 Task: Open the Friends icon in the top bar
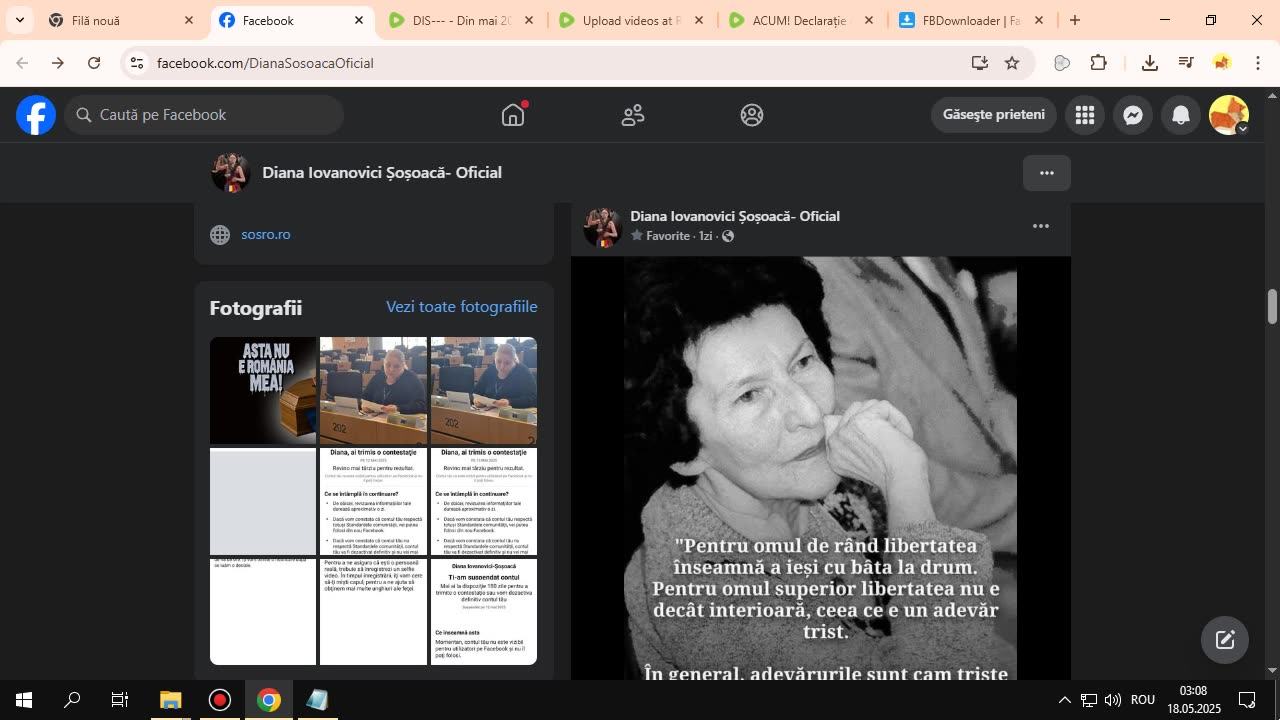point(633,115)
